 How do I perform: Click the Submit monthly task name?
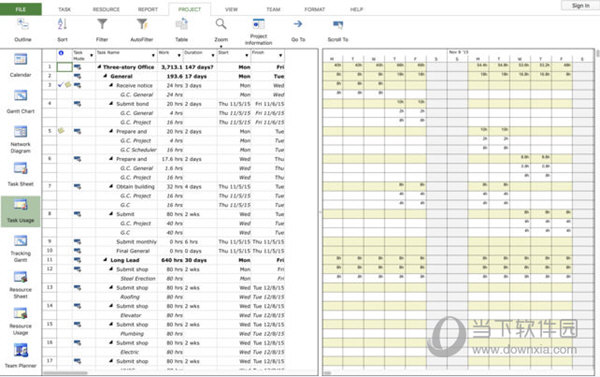[x=136, y=242]
